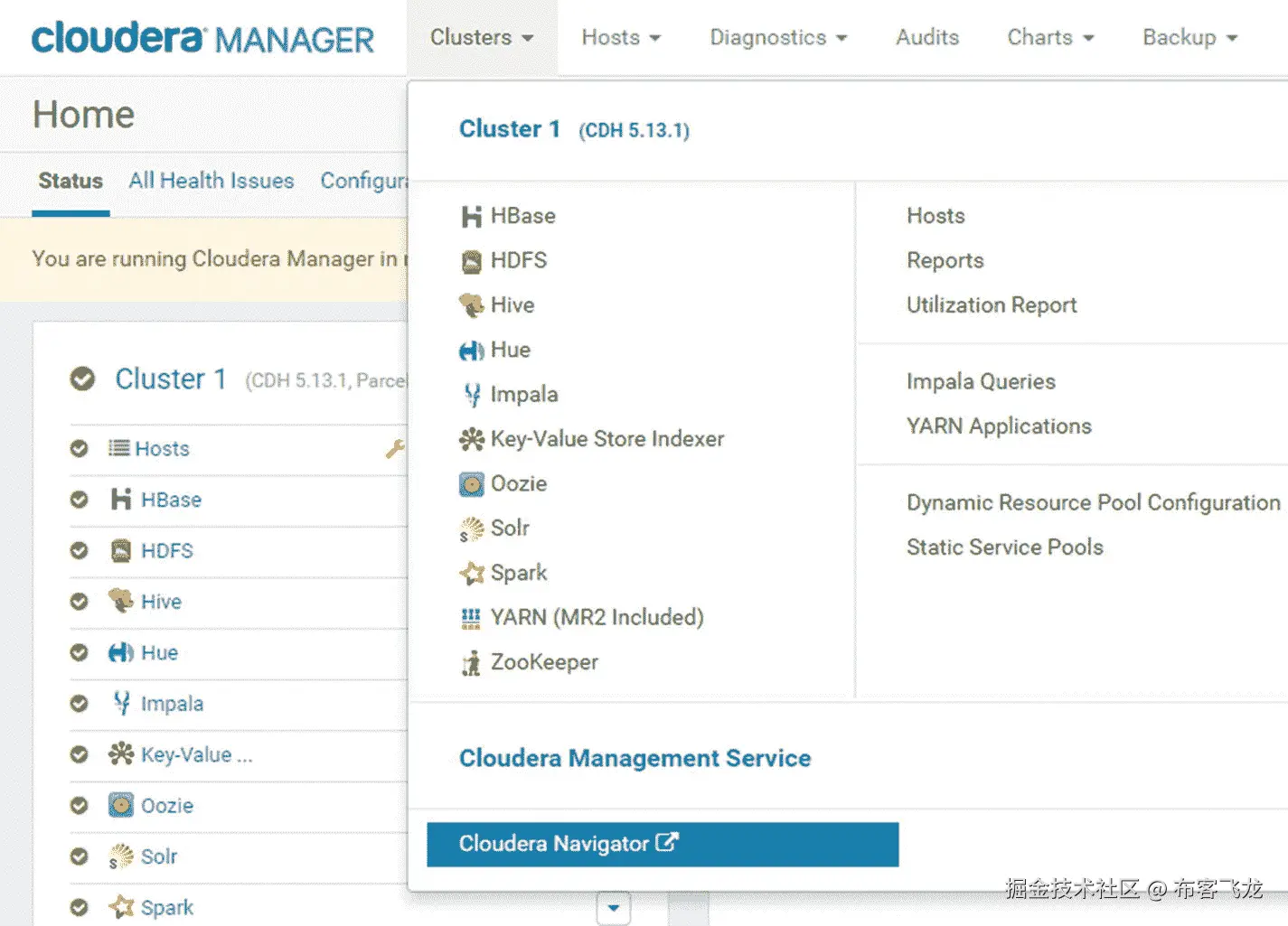
Task: Open the Hosts top menu dropdown
Action: pos(621,37)
